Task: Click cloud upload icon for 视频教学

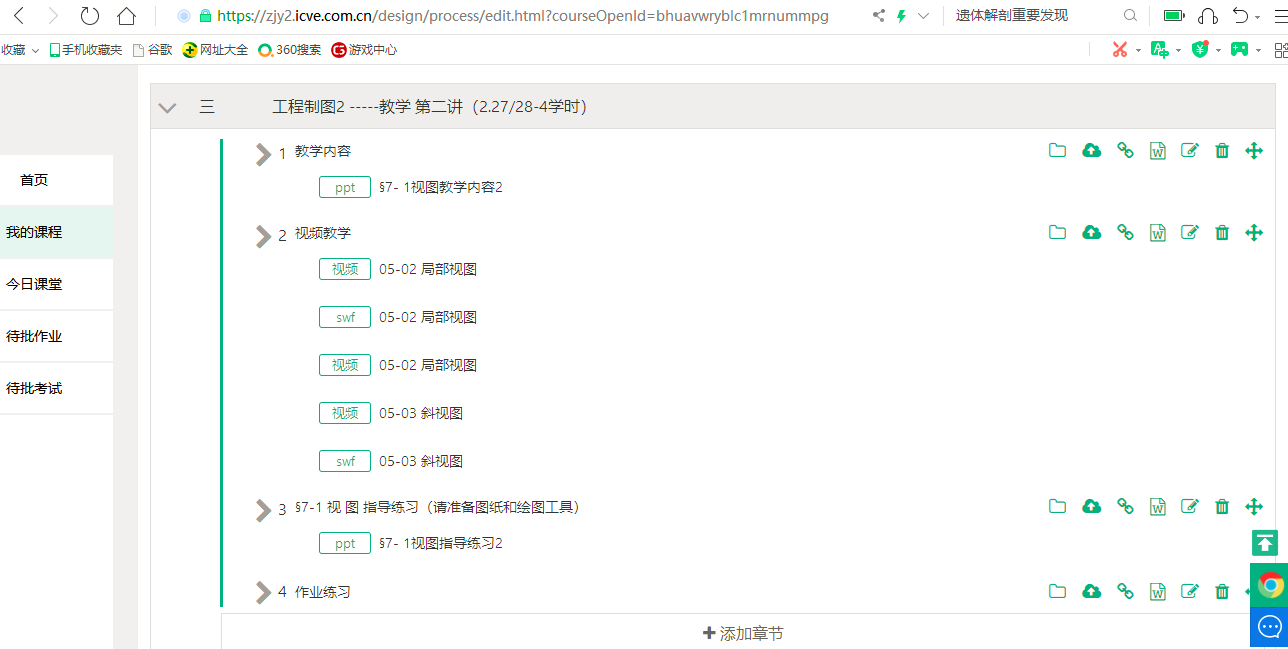Action: pos(1092,233)
